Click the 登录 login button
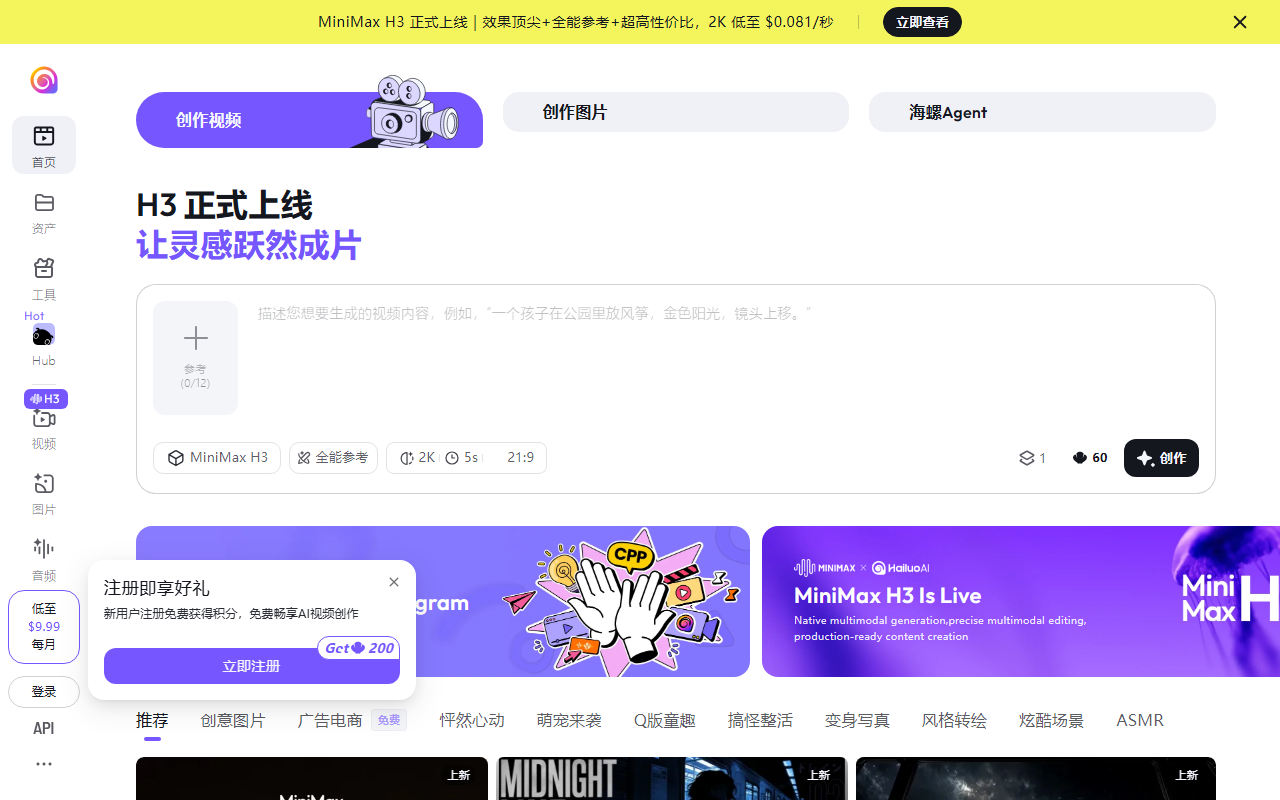 click(44, 692)
